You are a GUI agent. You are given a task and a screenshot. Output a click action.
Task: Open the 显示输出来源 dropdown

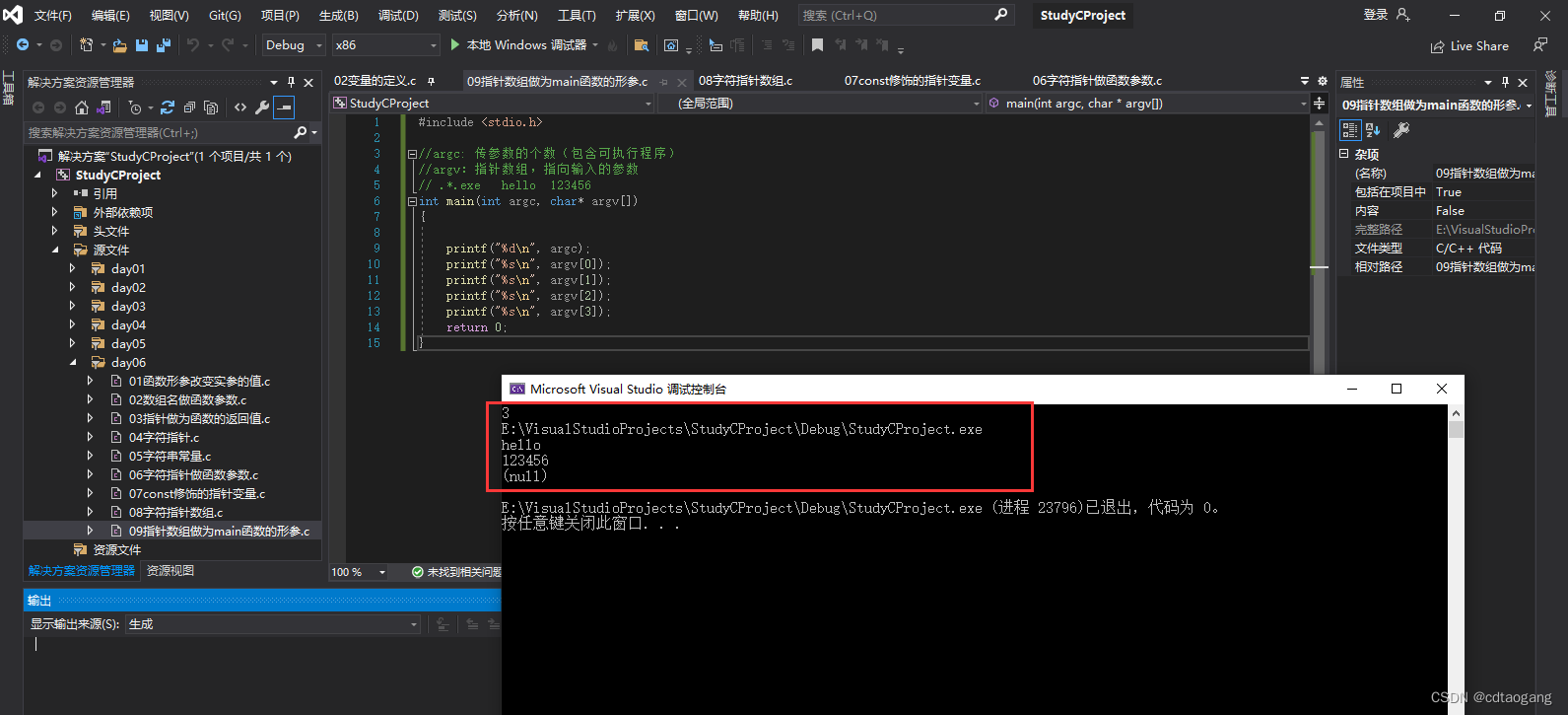tap(274, 624)
